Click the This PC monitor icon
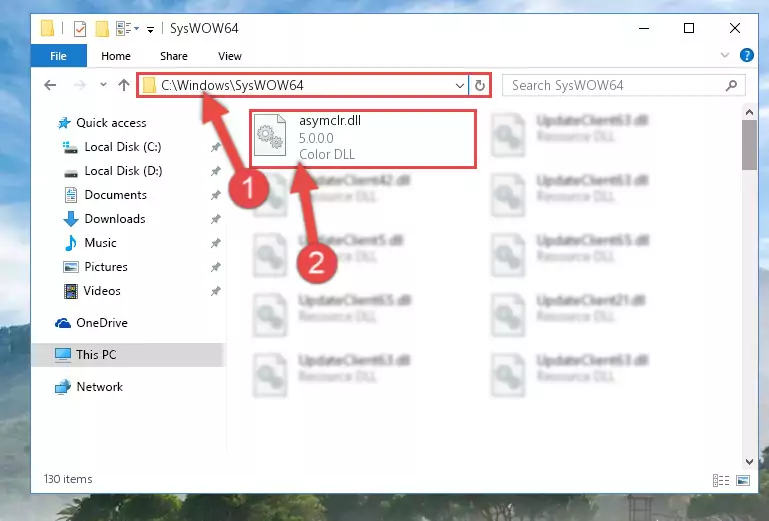This screenshot has width=769, height=521. (x=63, y=355)
